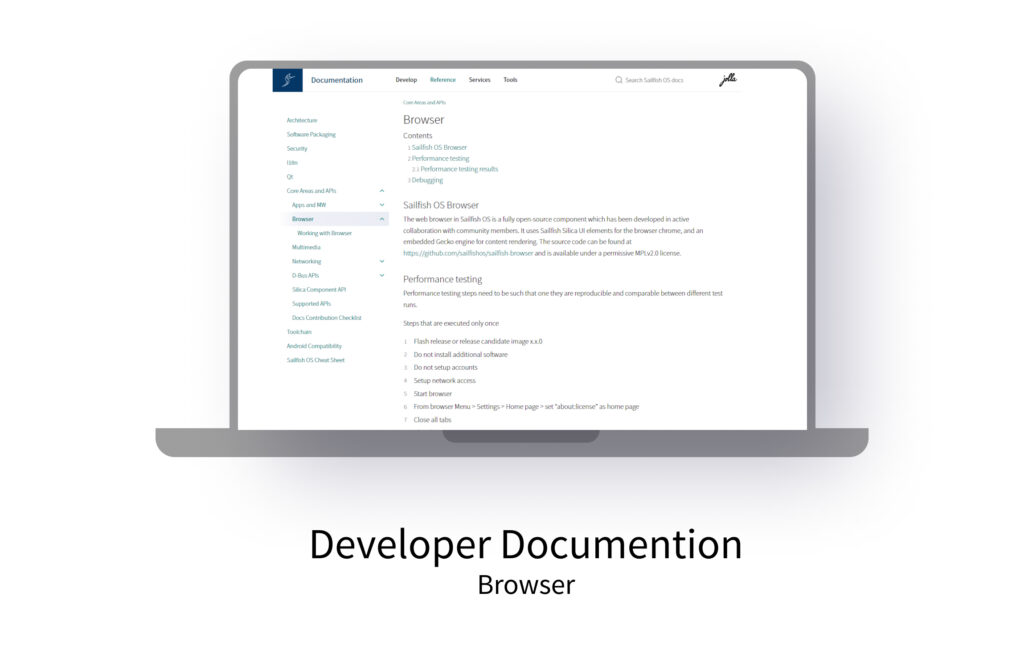The width and height of the screenshot is (1024, 646).
Task: Select Core Areas and APIs sidebar item
Action: [311, 191]
